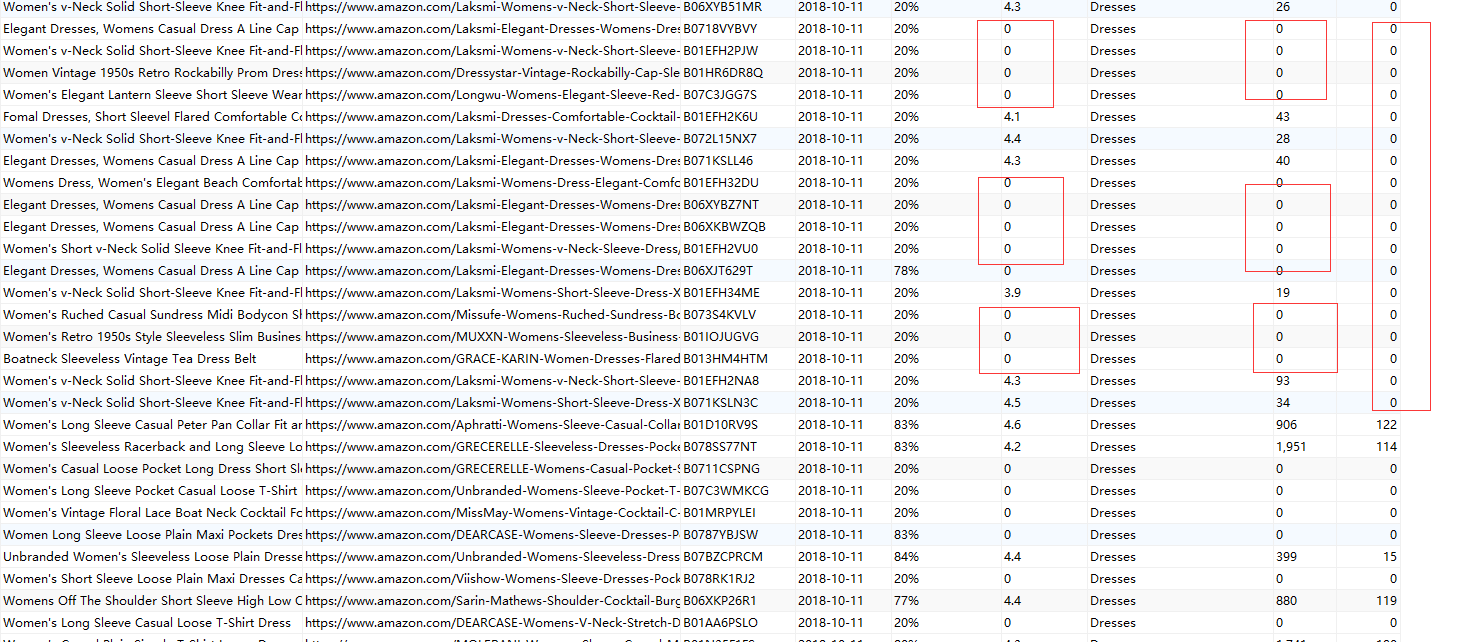Open the Missufe-Womens-Ruched-Sundress Amazon URL
The width and height of the screenshot is (1478, 642).
point(492,314)
